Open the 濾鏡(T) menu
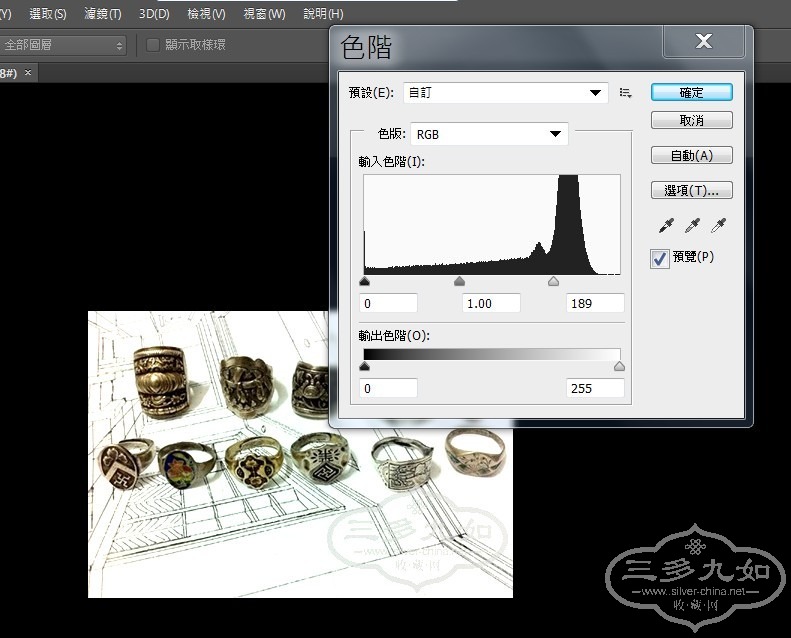 click(x=103, y=14)
